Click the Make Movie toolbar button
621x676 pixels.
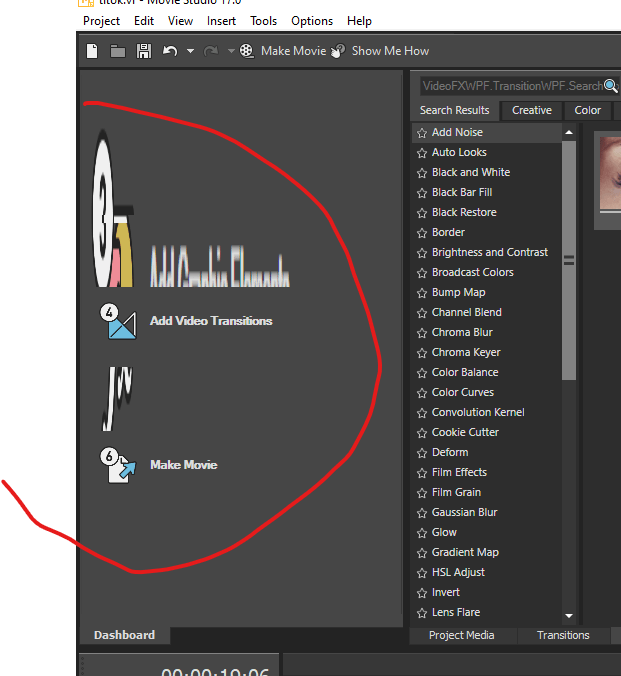pos(283,51)
